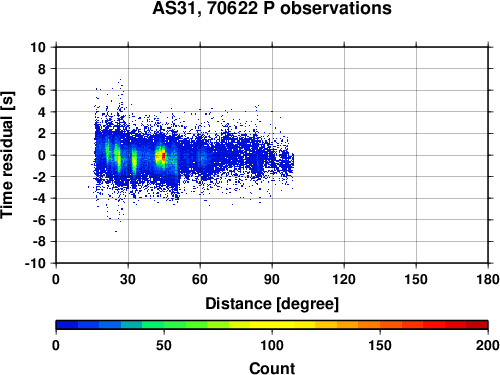The image size is (500, 375).
Task: Click the x-axis tick label 30
Action: [128, 279]
